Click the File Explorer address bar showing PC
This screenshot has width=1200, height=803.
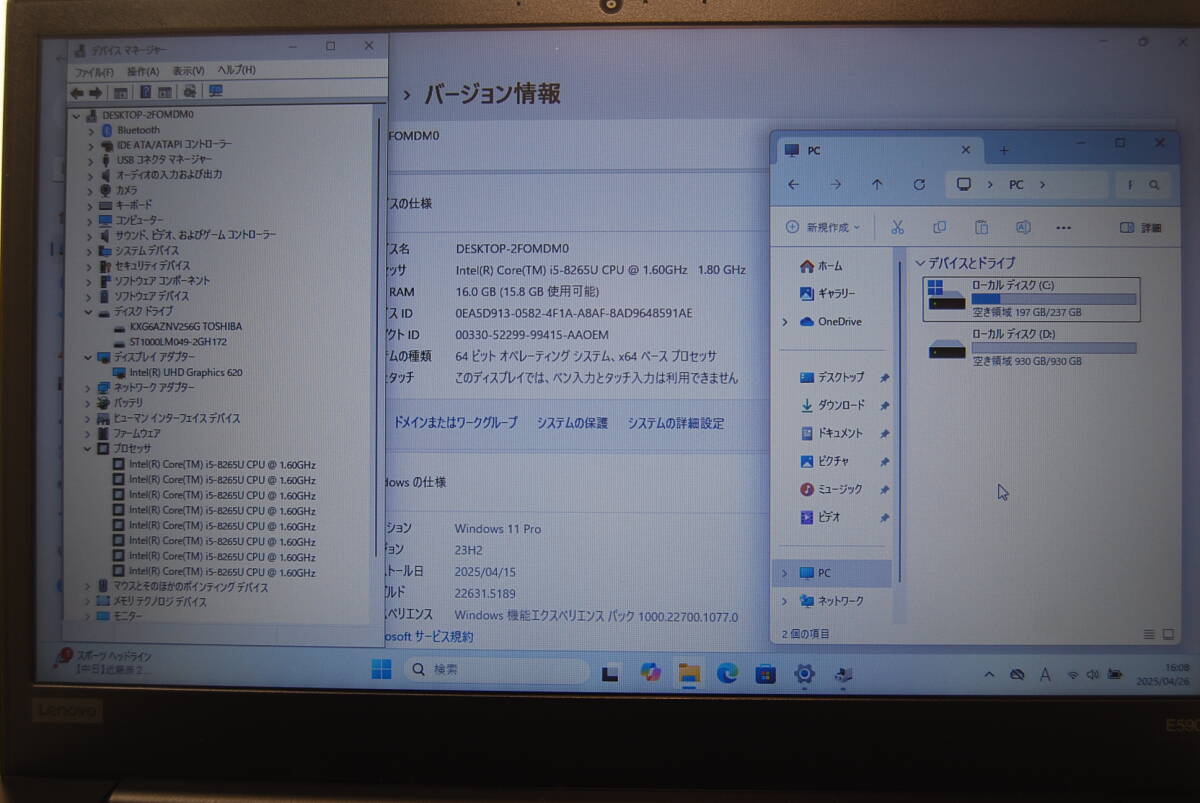(x=1027, y=185)
